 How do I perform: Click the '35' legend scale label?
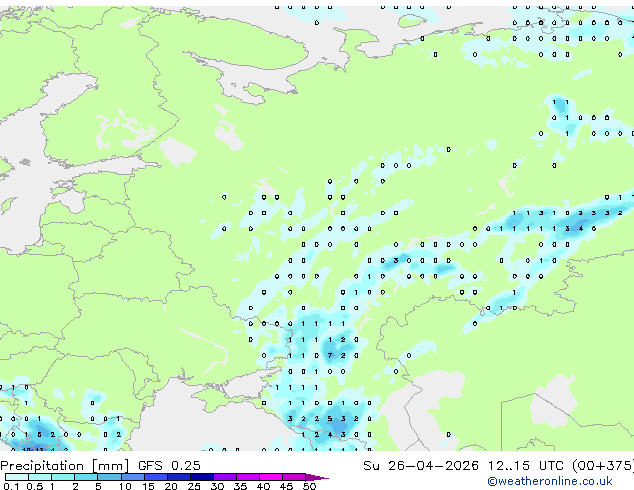[x=240, y=486]
